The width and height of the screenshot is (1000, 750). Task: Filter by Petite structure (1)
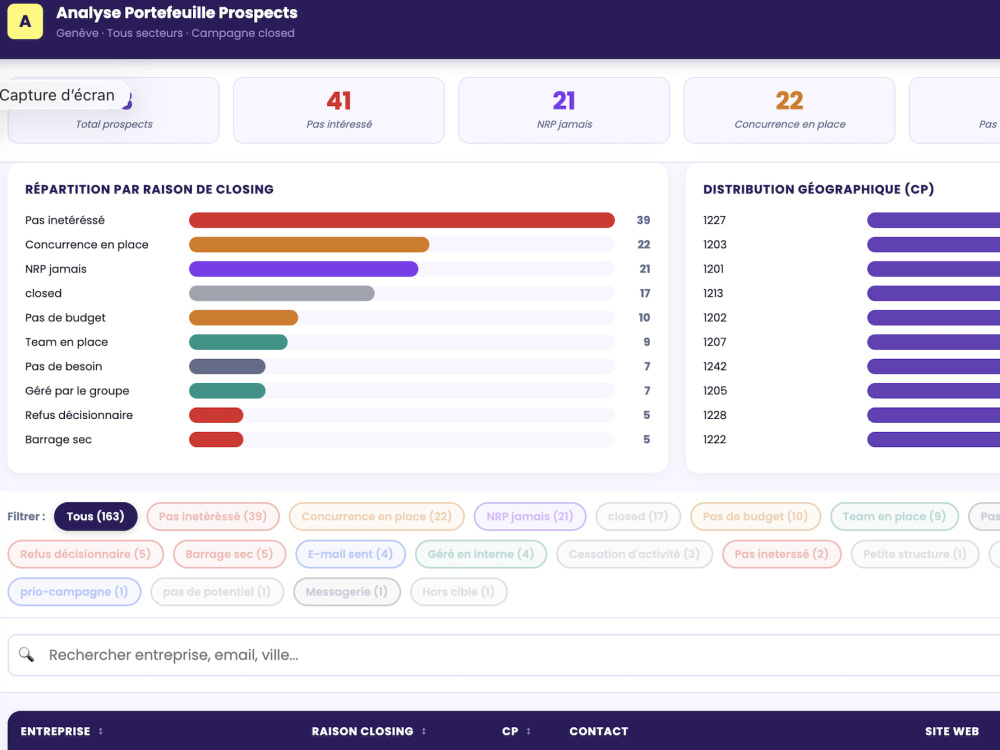pos(915,554)
